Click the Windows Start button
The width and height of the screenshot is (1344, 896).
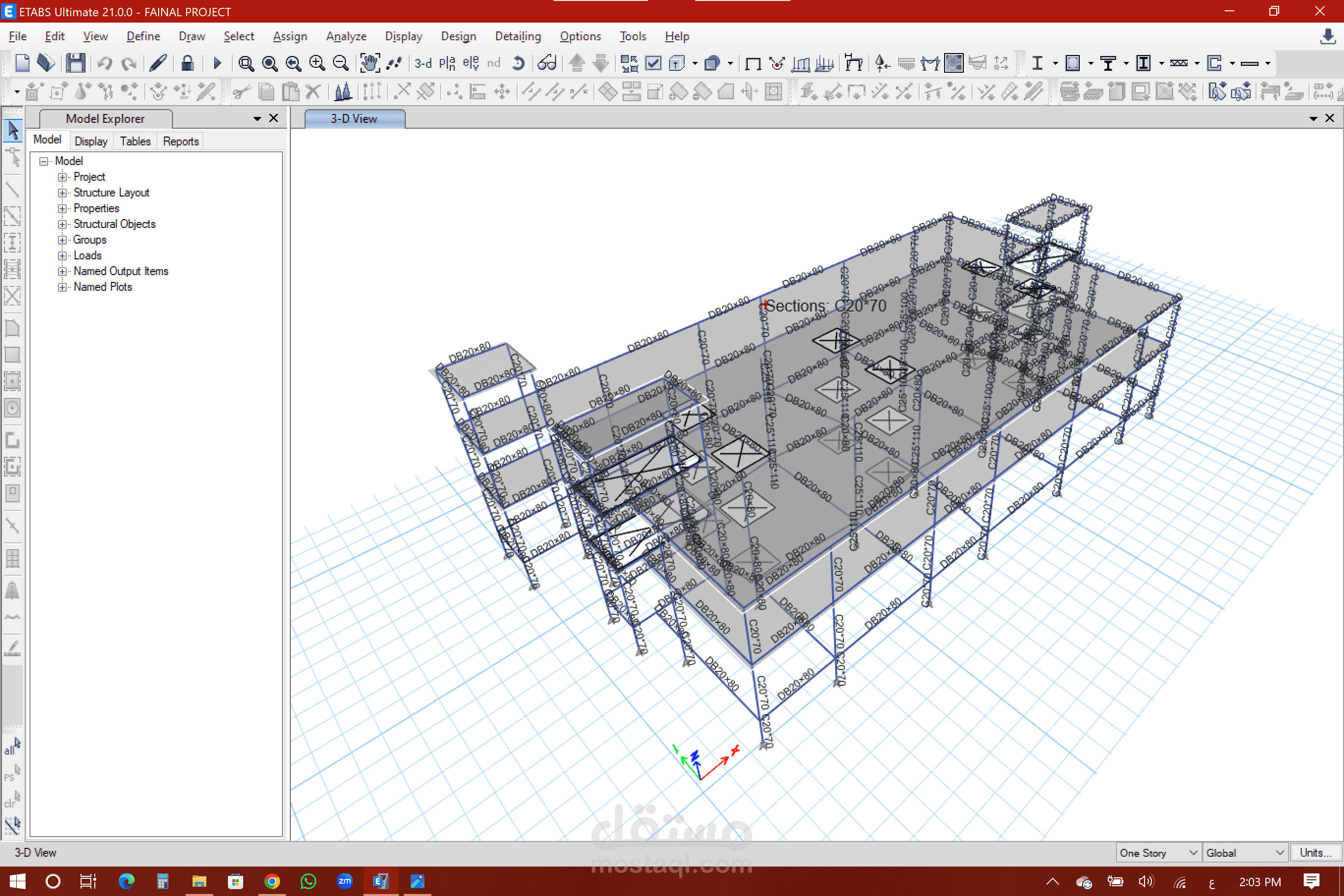(17, 881)
